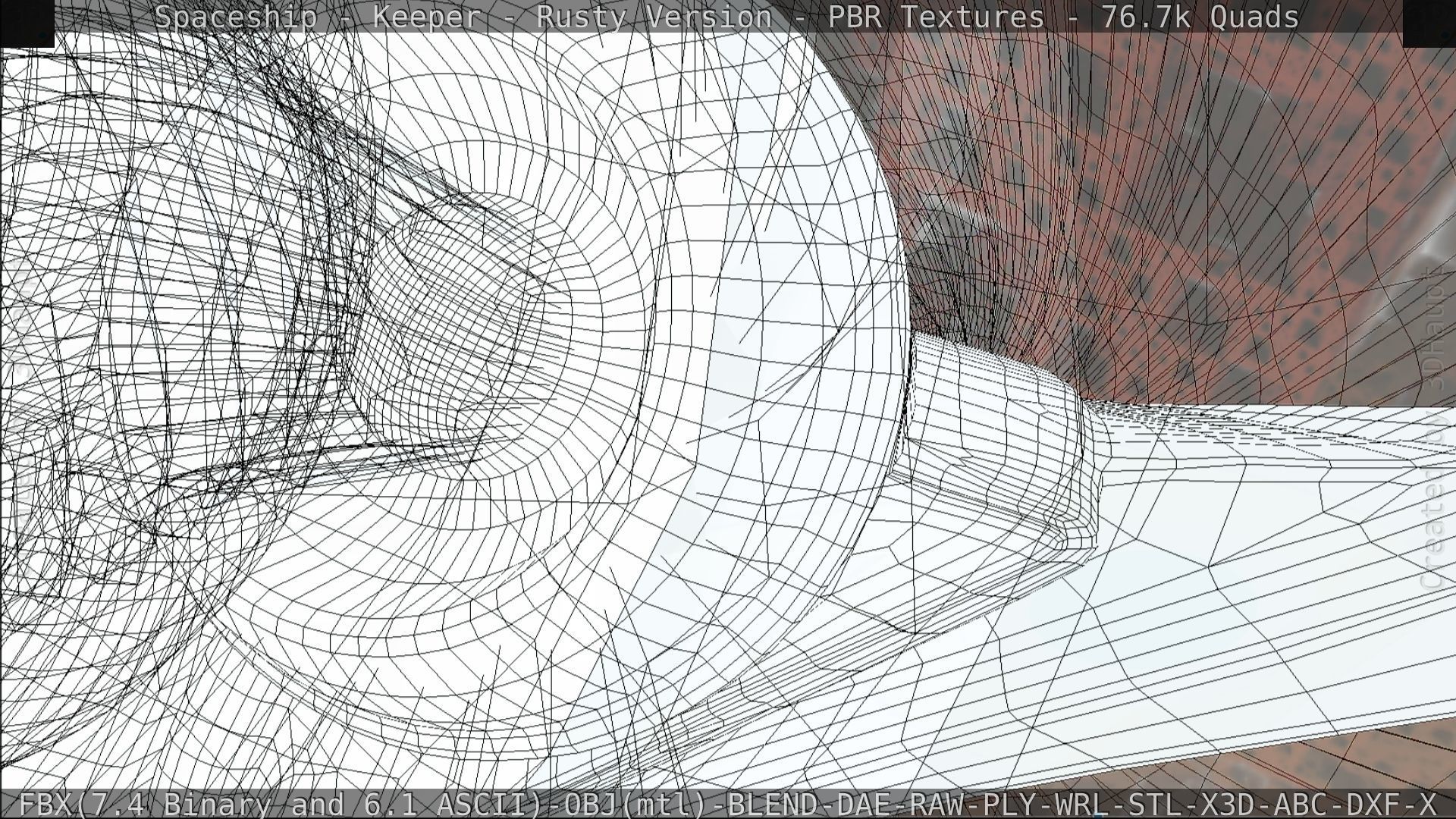
Task: Select 'BLEND' in the format list
Action: (772, 804)
